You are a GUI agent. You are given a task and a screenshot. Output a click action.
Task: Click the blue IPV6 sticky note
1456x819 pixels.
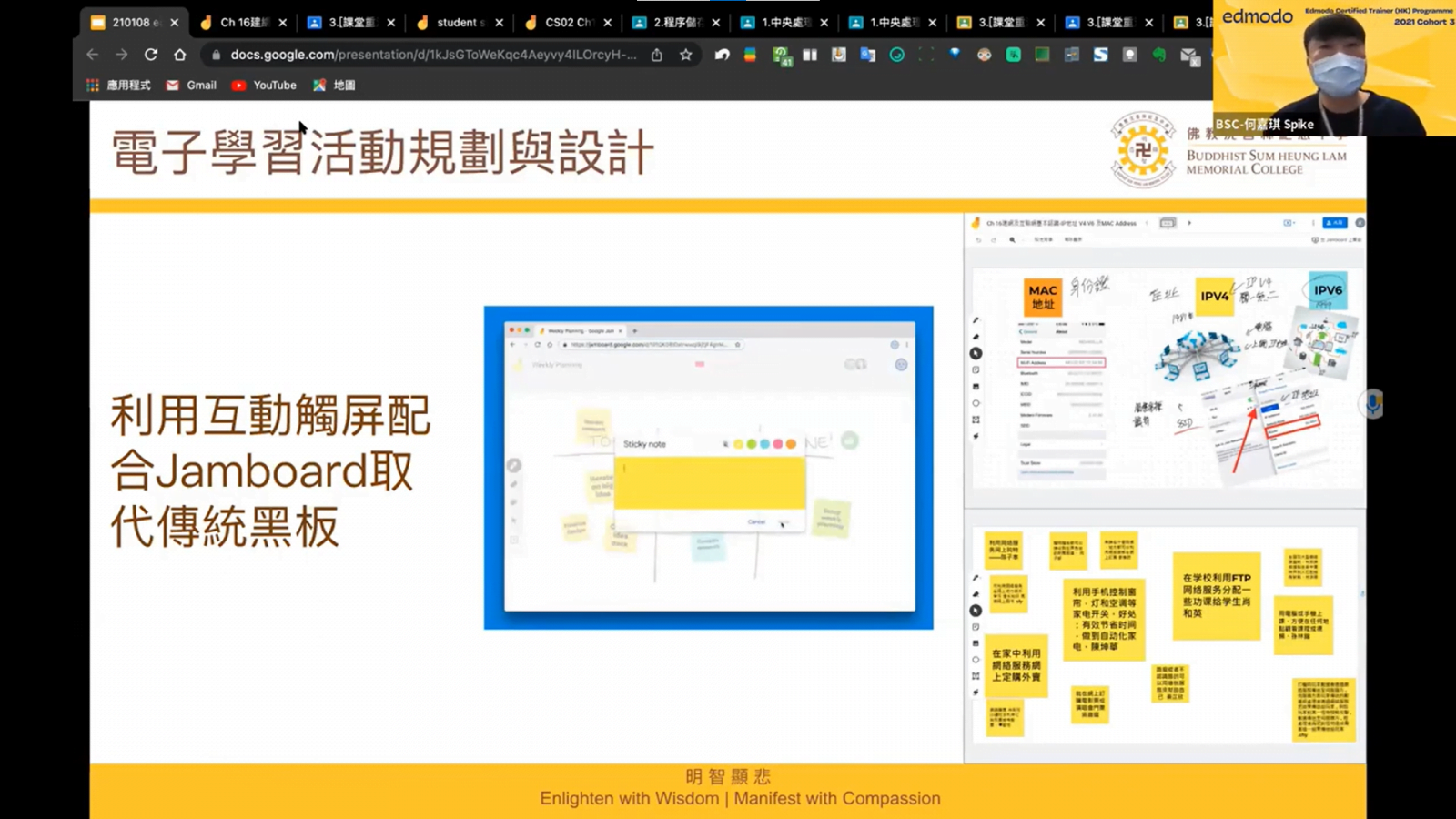click(x=1329, y=291)
